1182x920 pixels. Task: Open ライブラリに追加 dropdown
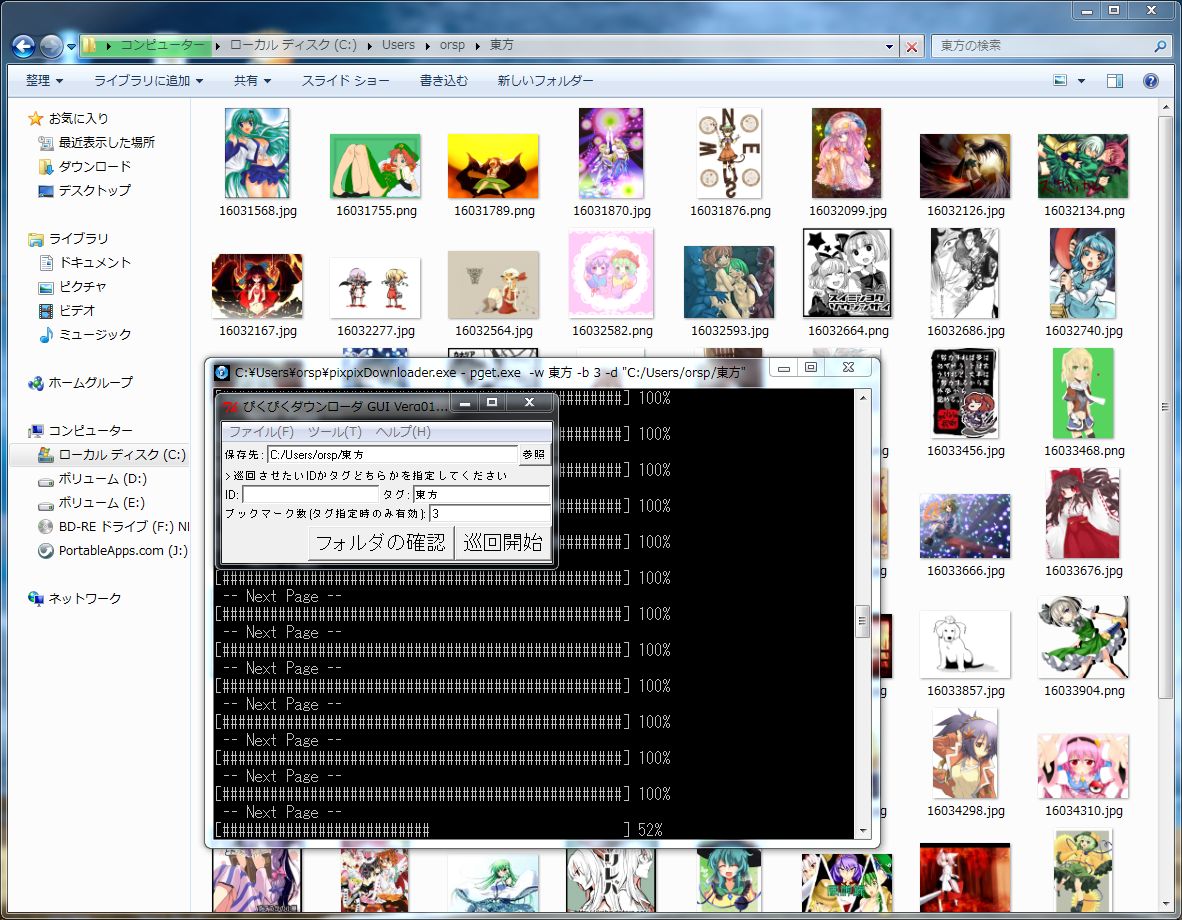(x=149, y=80)
